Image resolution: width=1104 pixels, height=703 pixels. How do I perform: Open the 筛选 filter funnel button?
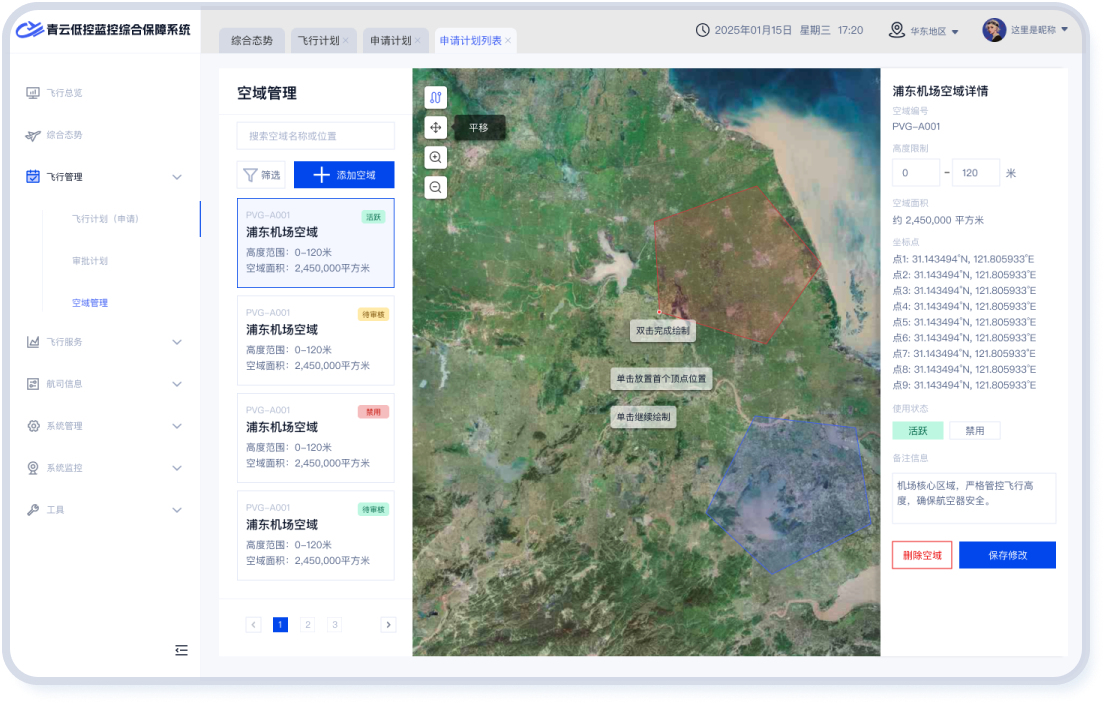[261, 175]
